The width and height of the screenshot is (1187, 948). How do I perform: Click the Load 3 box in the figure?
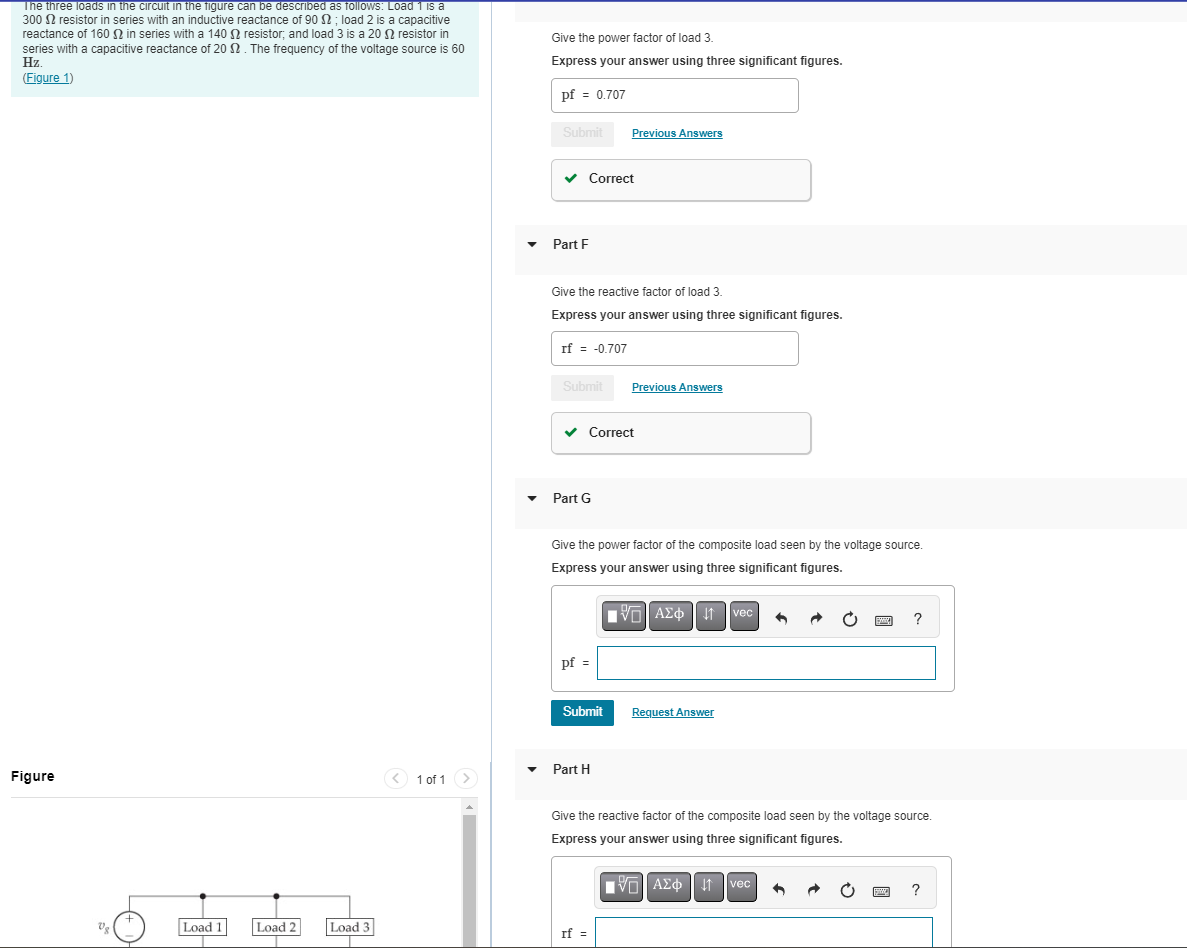point(350,928)
